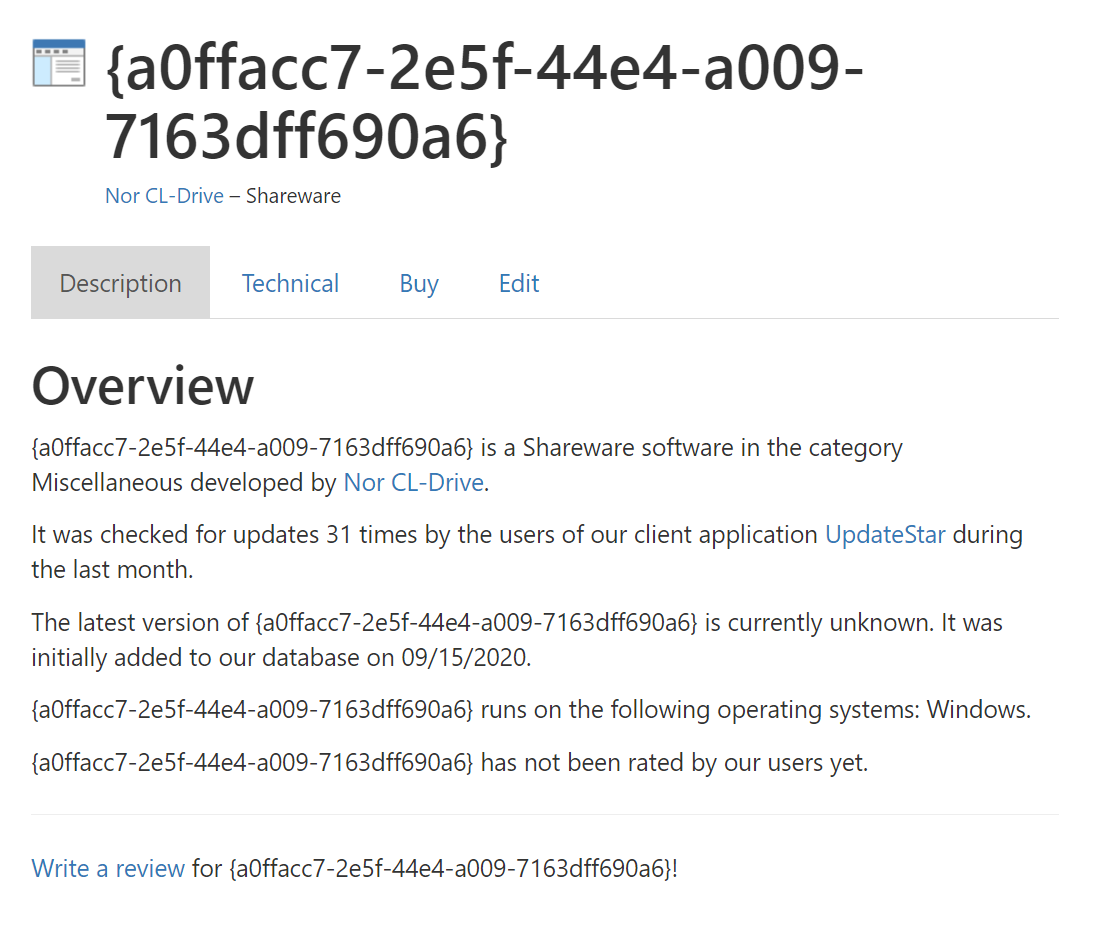Click 'during the last month' text

click(x=527, y=552)
